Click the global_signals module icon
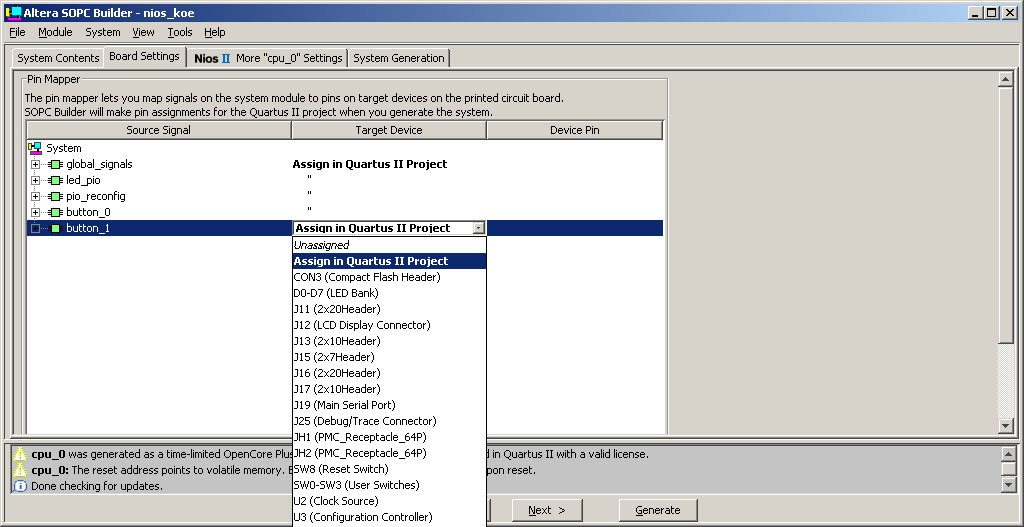 [x=56, y=165]
